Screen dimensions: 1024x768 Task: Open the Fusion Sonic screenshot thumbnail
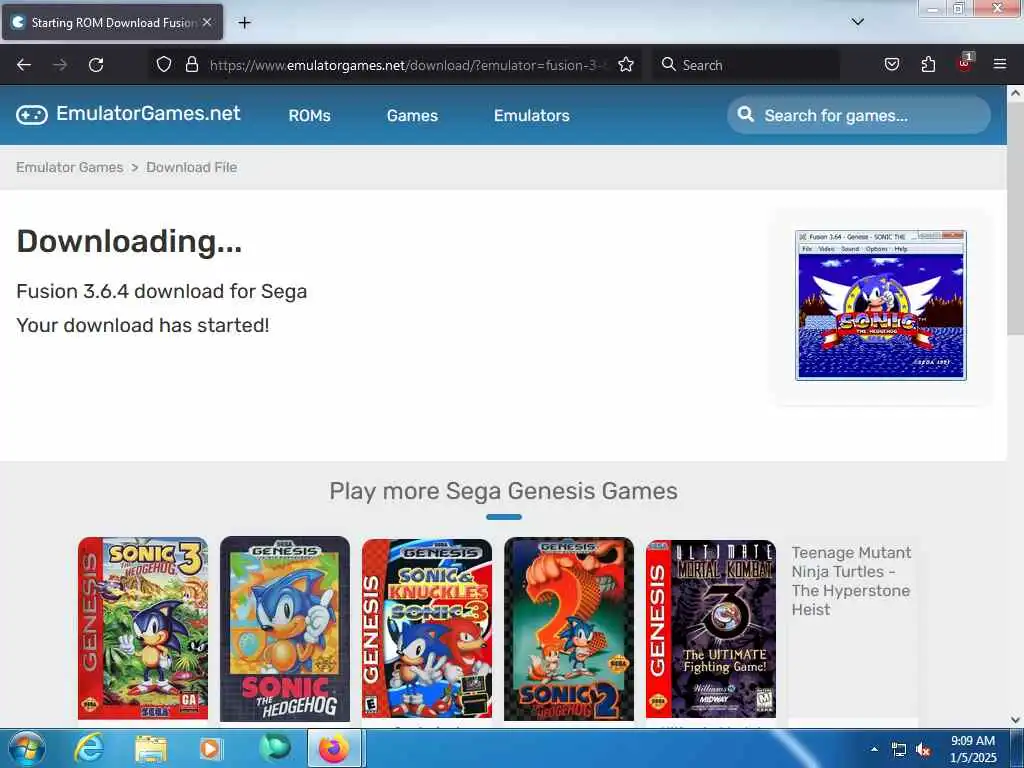click(x=880, y=305)
